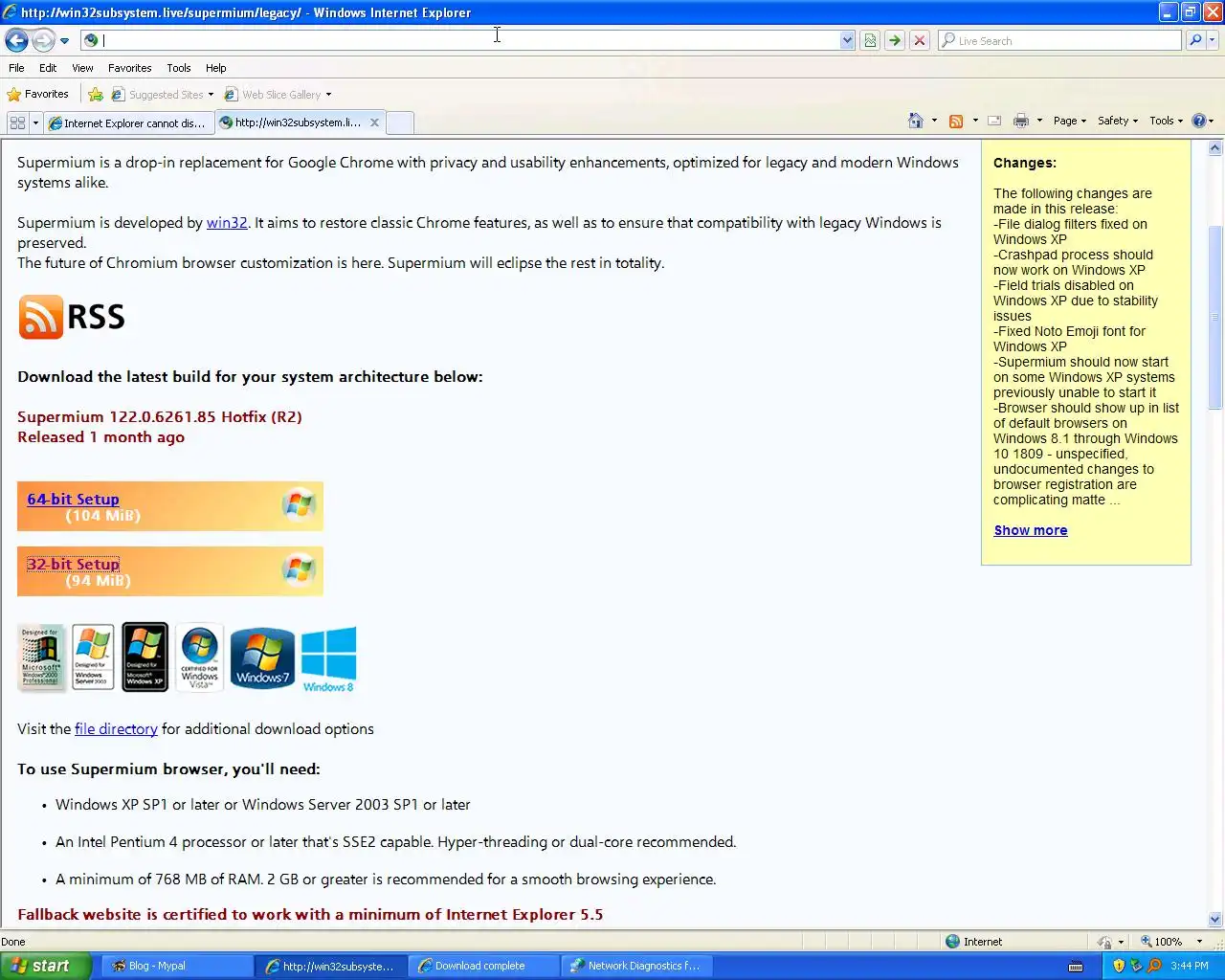Click the Quick Tabs grid icon
Image resolution: width=1225 pixels, height=980 pixels.
click(x=17, y=122)
